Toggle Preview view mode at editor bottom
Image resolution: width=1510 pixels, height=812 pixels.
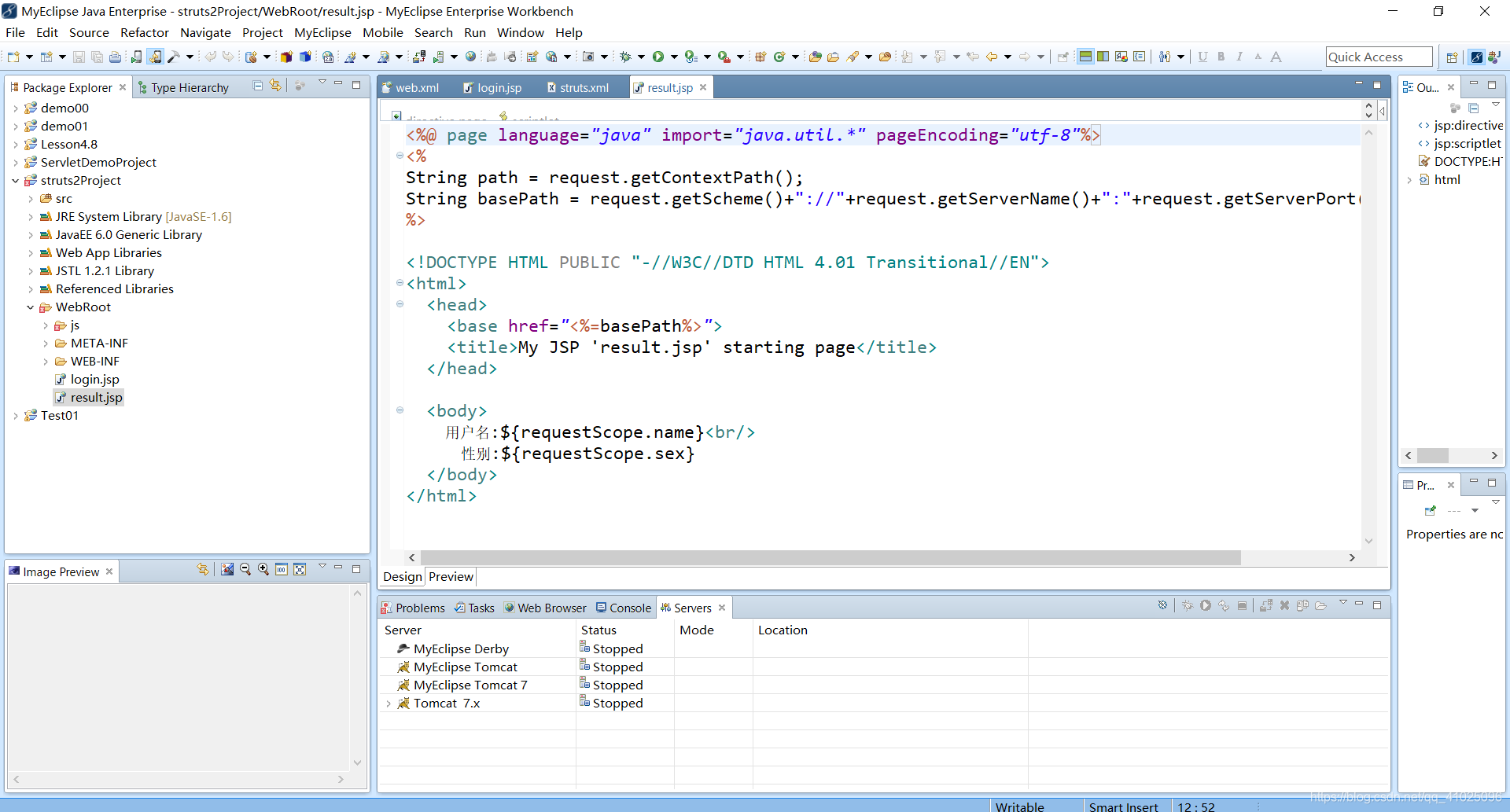[x=451, y=577]
